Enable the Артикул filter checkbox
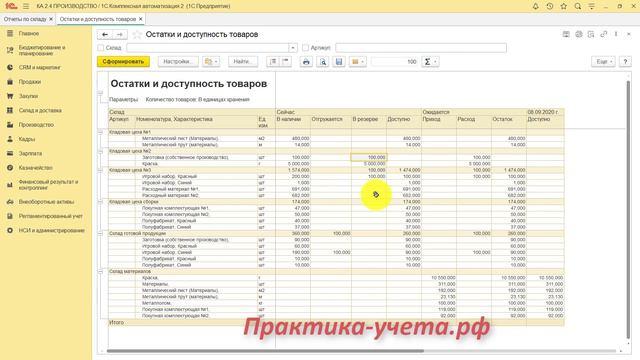Screen dimensions: 640x360 click(x=305, y=48)
